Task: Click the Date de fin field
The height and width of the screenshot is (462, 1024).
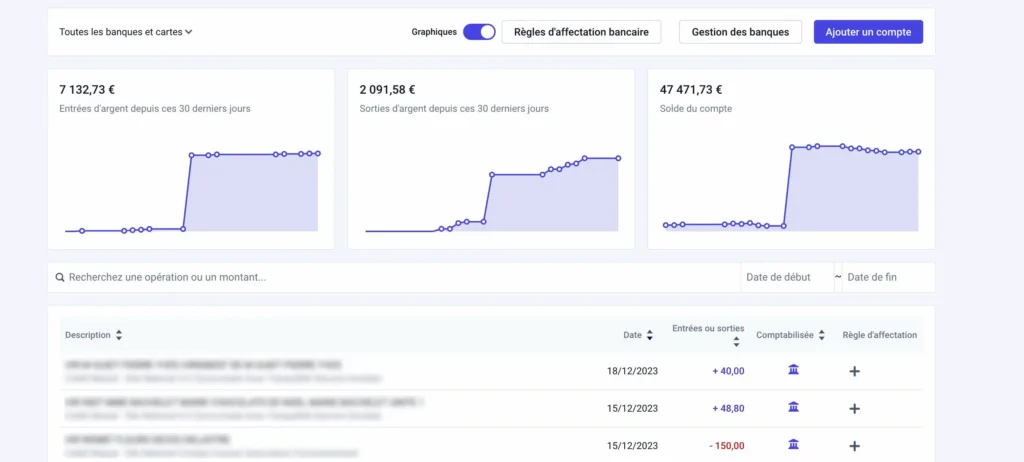Action: click(886, 277)
